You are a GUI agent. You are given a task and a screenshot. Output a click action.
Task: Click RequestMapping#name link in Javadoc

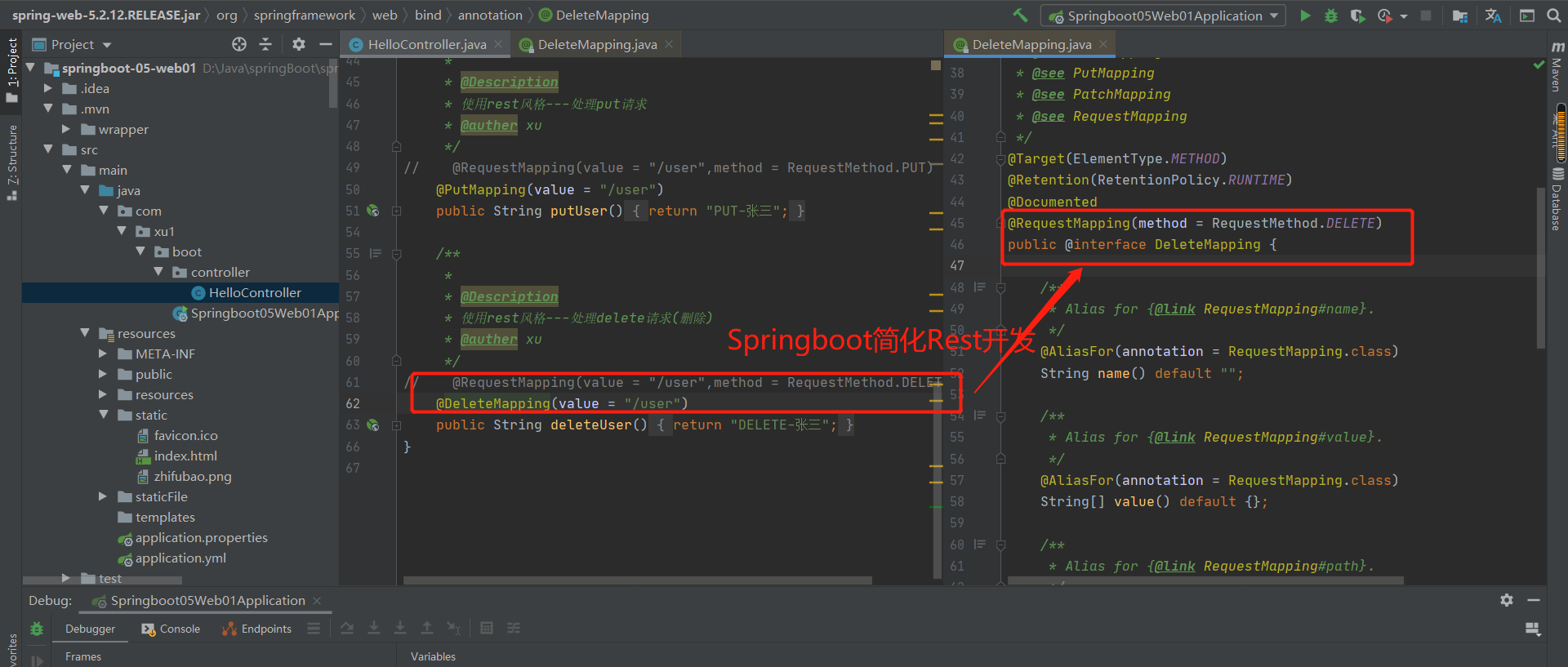tap(1284, 309)
